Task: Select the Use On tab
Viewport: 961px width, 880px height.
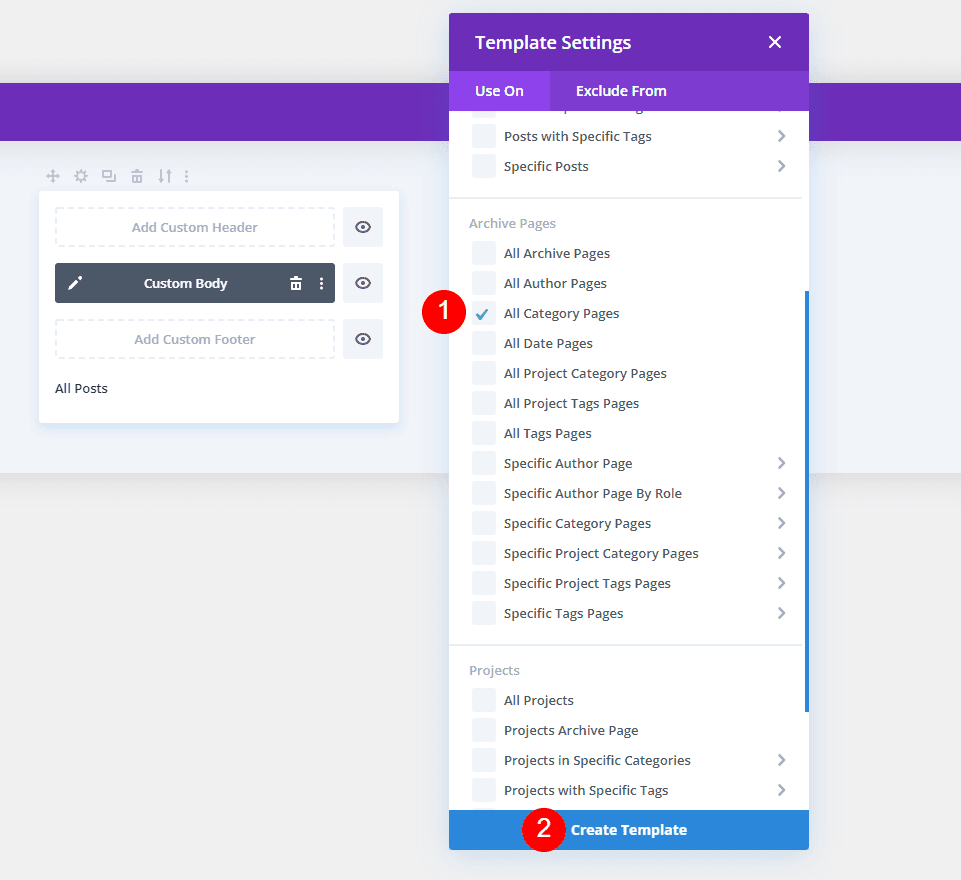Action: (499, 91)
